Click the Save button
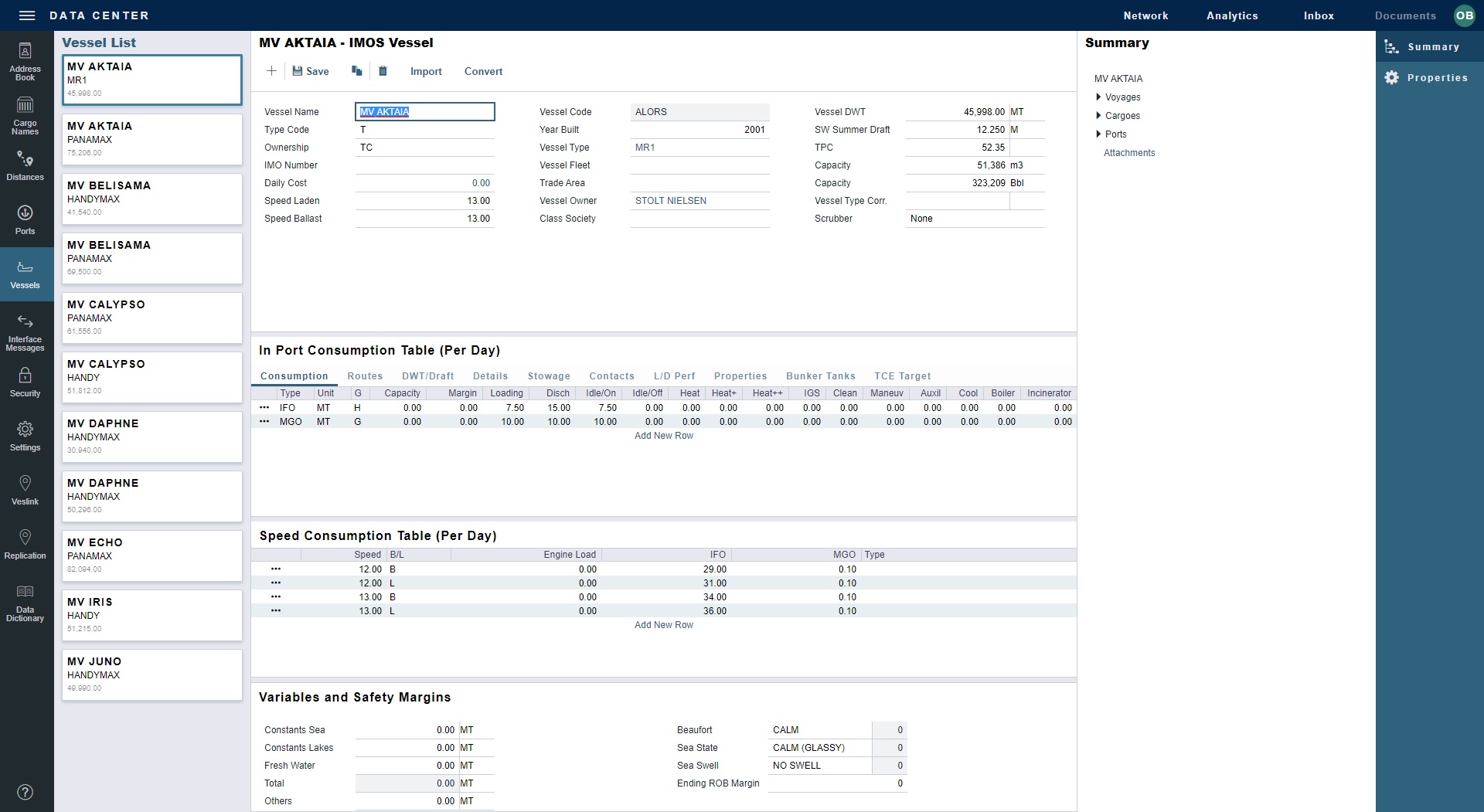Screen dimensions: 1484x812 pos(311,71)
